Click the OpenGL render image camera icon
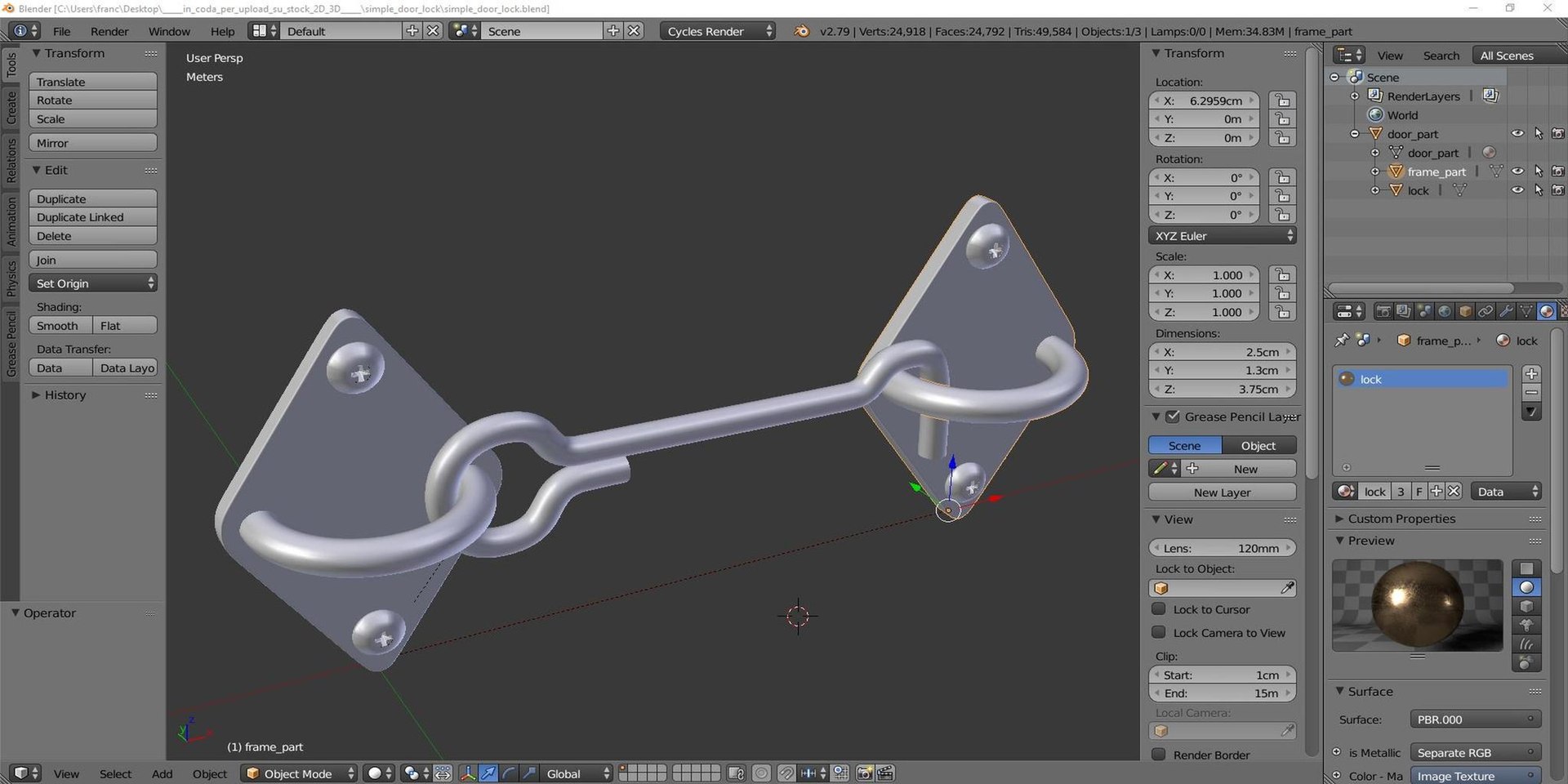This screenshot has height=784, width=1568. 865,773
